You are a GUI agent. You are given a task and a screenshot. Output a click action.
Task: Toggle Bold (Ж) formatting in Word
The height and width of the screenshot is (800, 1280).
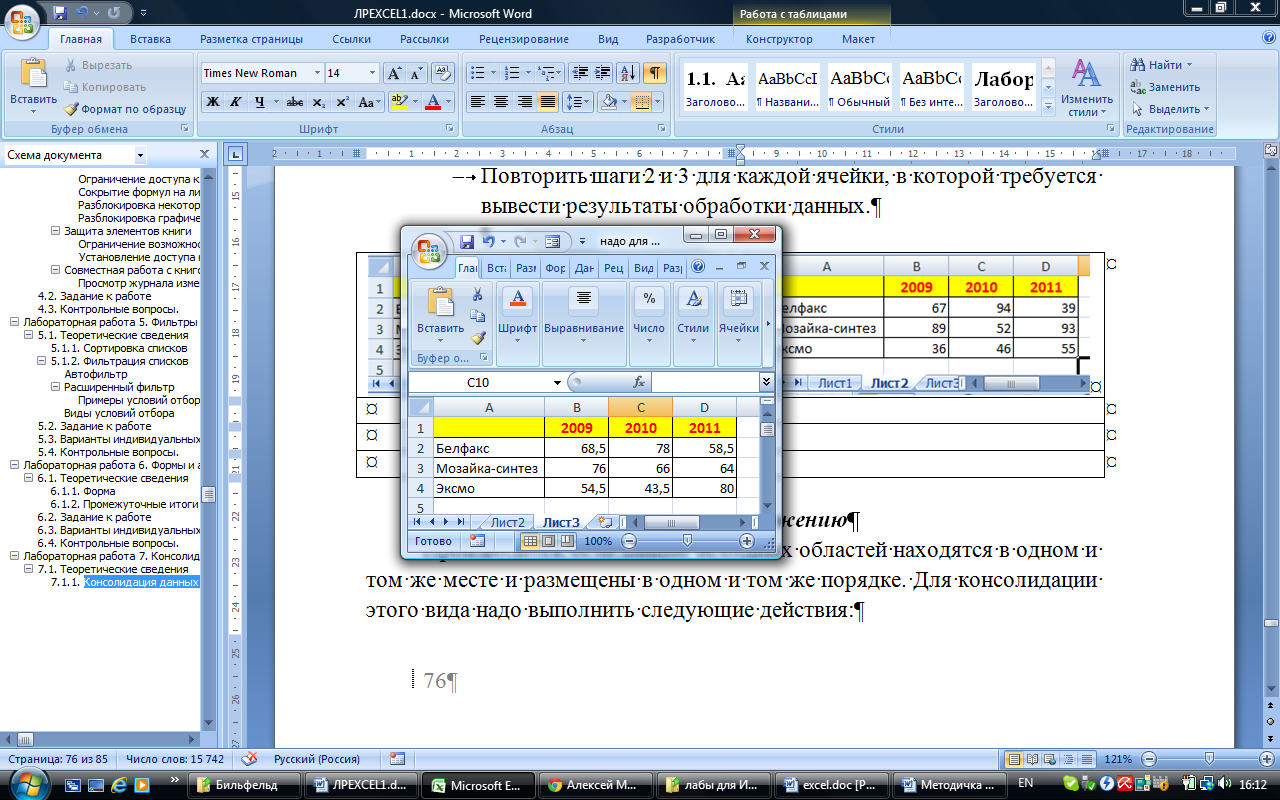213,102
